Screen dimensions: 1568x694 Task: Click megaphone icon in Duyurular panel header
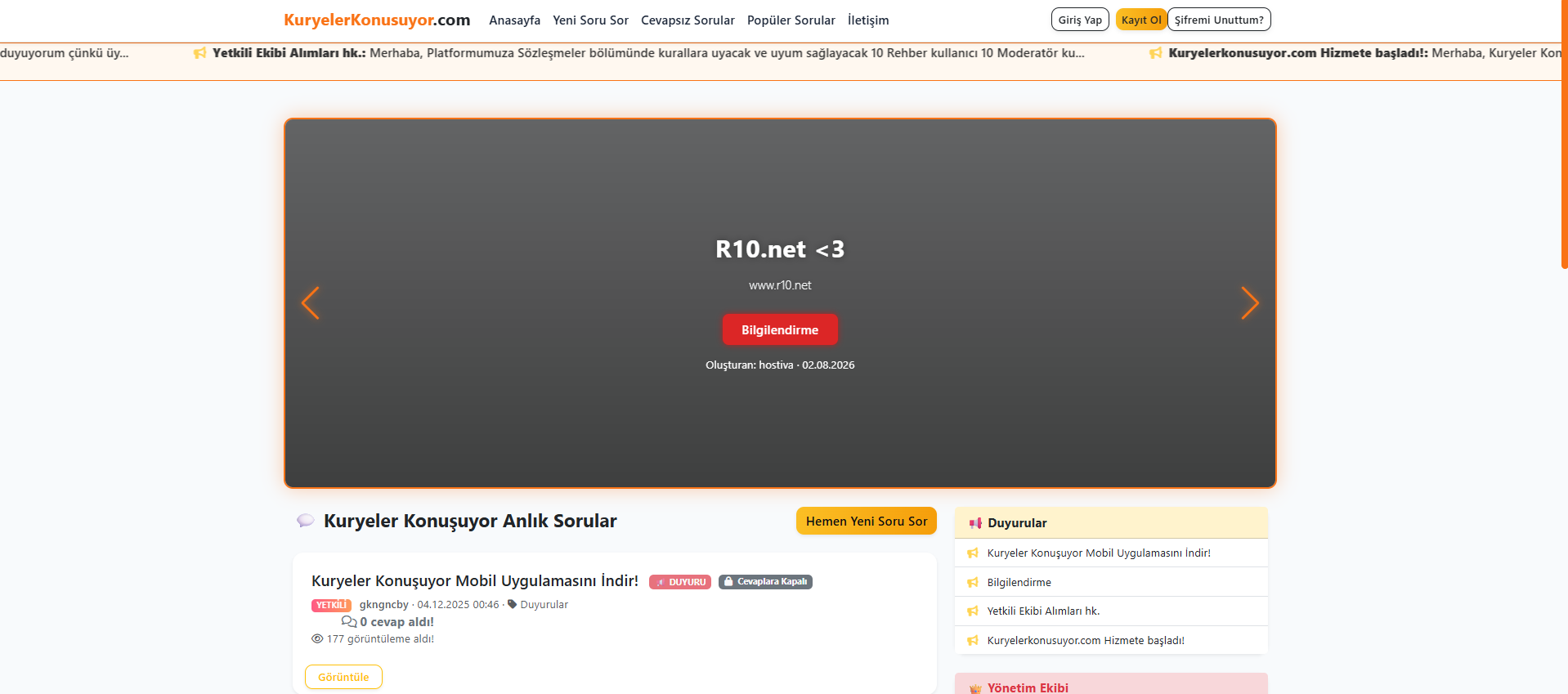974,523
